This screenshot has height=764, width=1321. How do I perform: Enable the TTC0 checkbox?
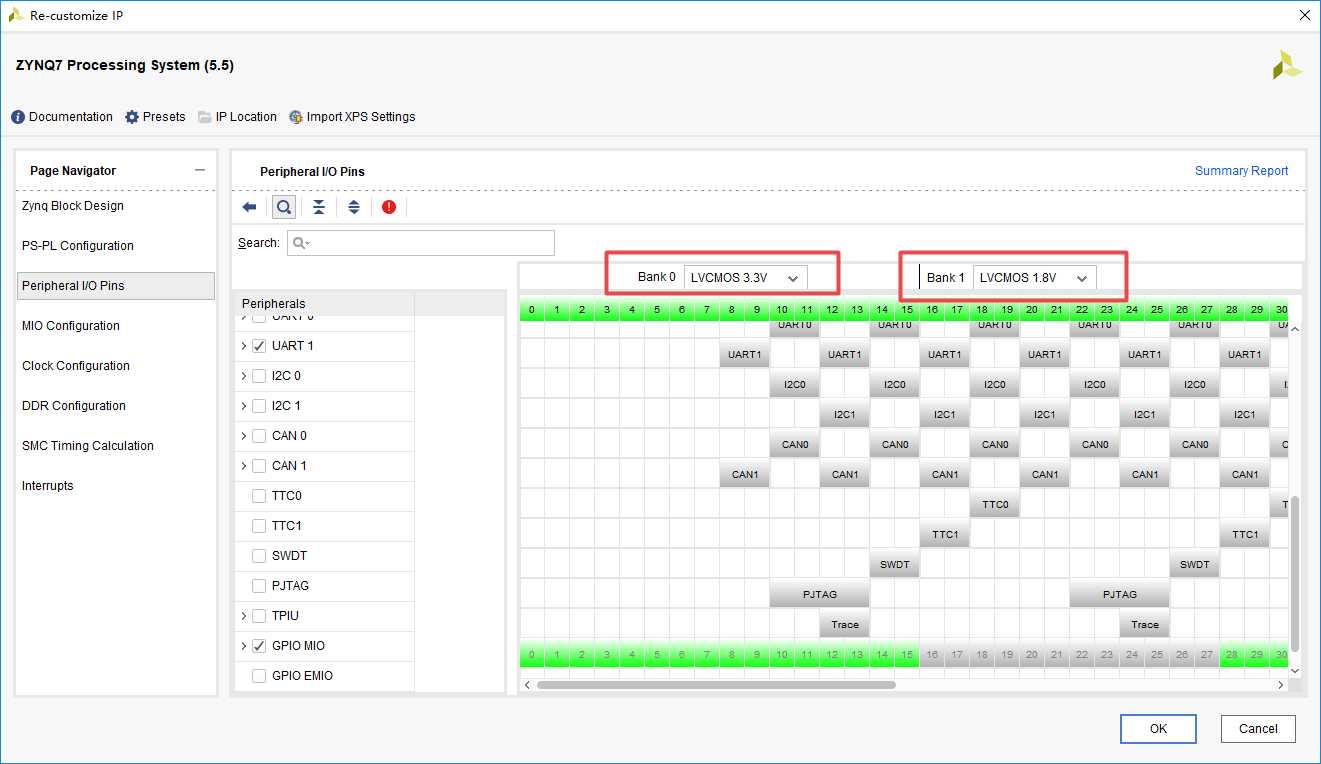(x=259, y=496)
